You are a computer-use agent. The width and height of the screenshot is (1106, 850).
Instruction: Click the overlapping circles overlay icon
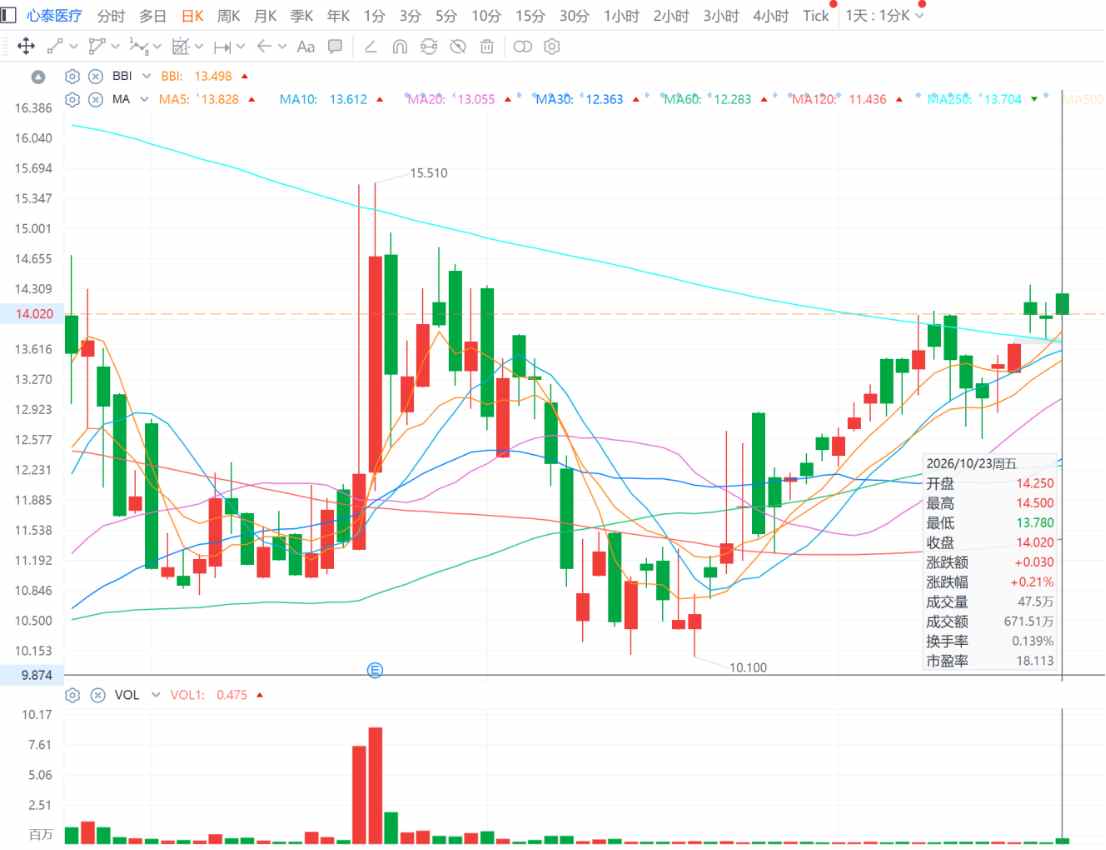[523, 47]
